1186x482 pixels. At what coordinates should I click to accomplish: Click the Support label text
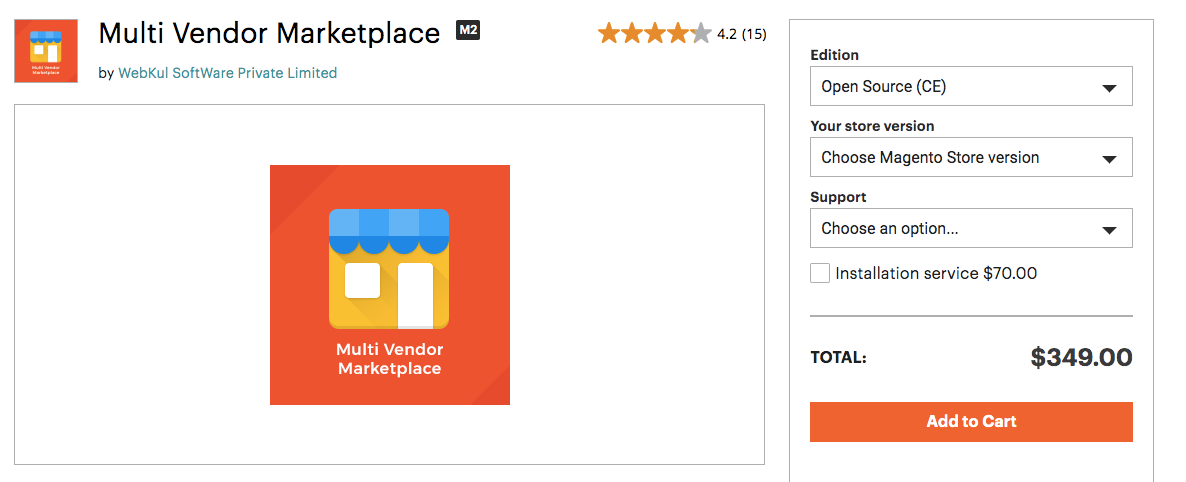(838, 197)
